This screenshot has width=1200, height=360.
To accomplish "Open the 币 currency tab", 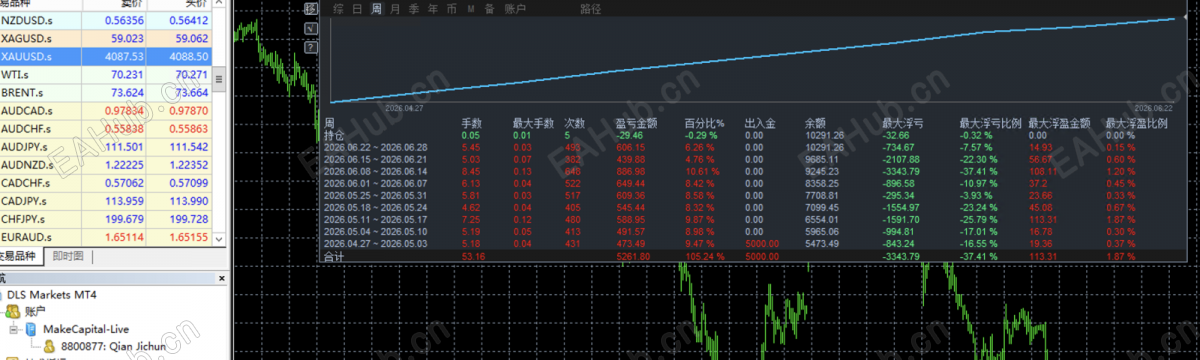I will (451, 9).
